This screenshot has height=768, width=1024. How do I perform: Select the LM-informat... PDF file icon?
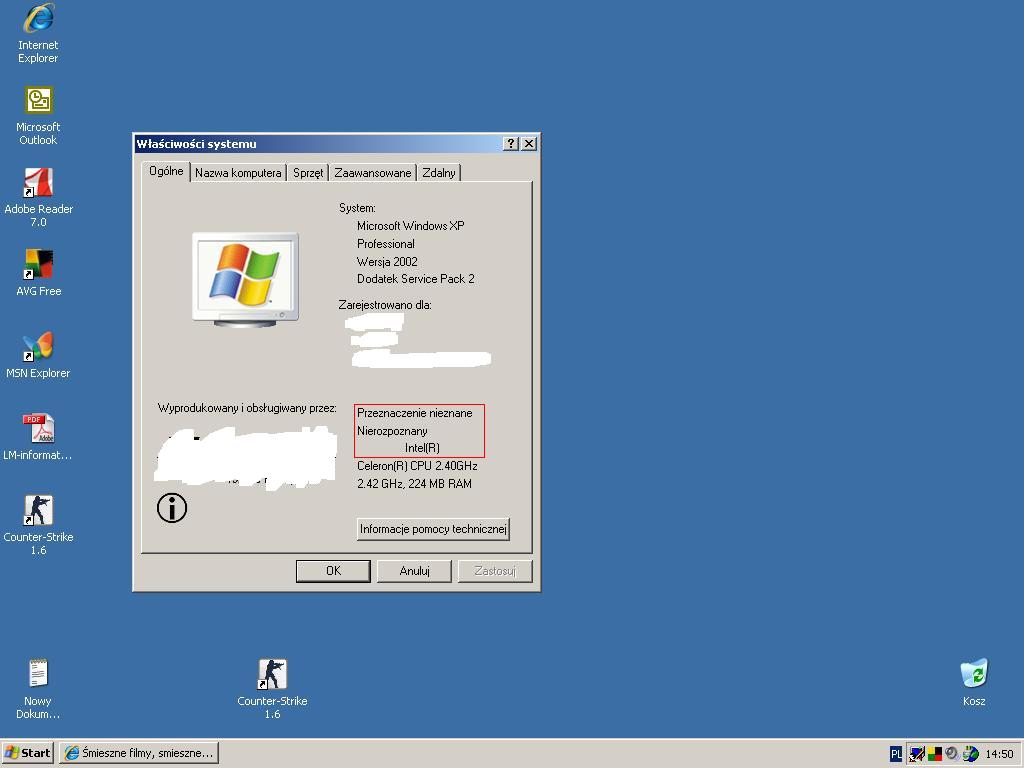[x=38, y=436]
